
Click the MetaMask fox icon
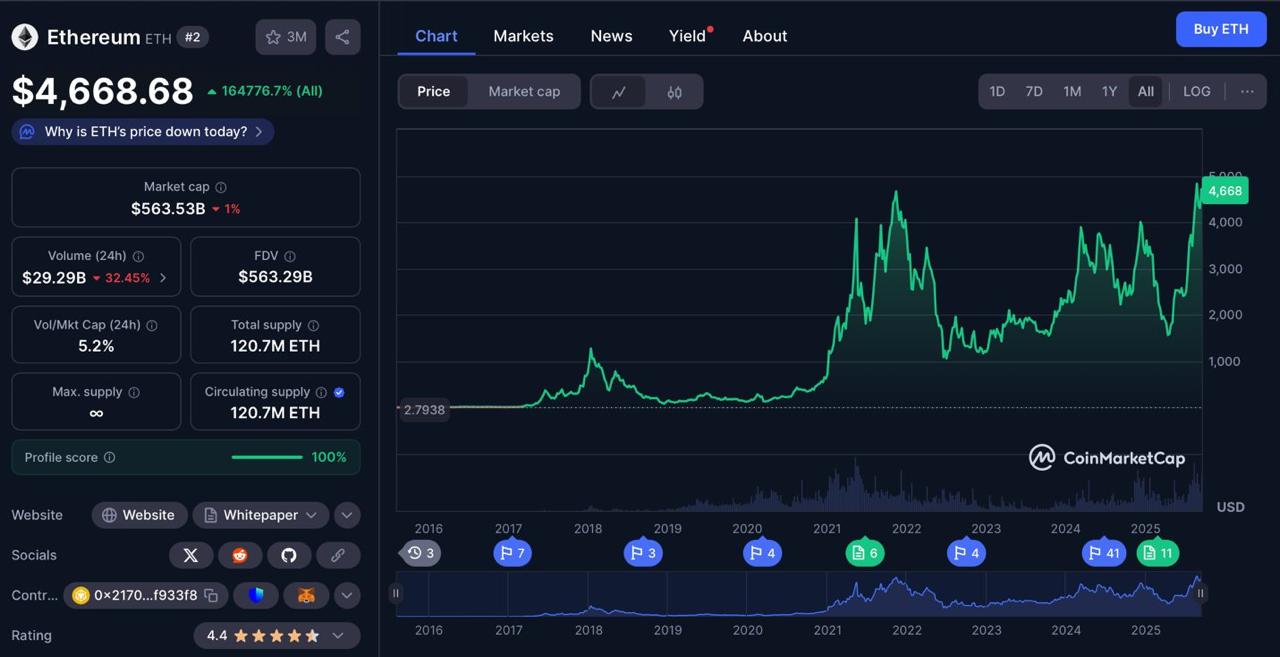click(x=306, y=596)
